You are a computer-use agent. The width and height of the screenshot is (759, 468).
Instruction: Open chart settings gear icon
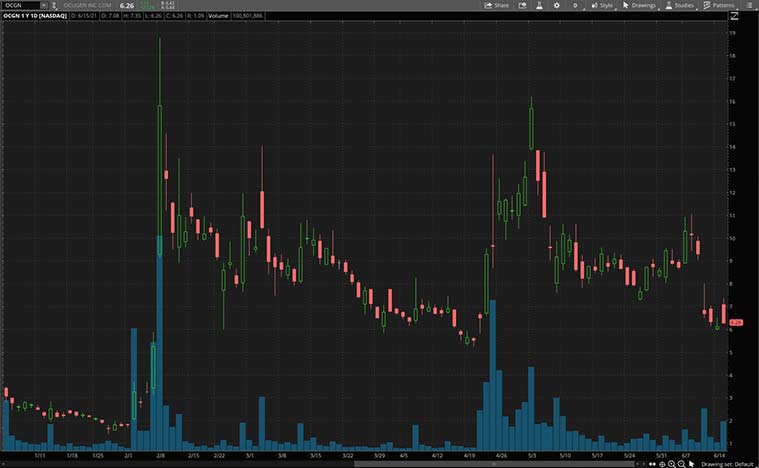pos(557,5)
